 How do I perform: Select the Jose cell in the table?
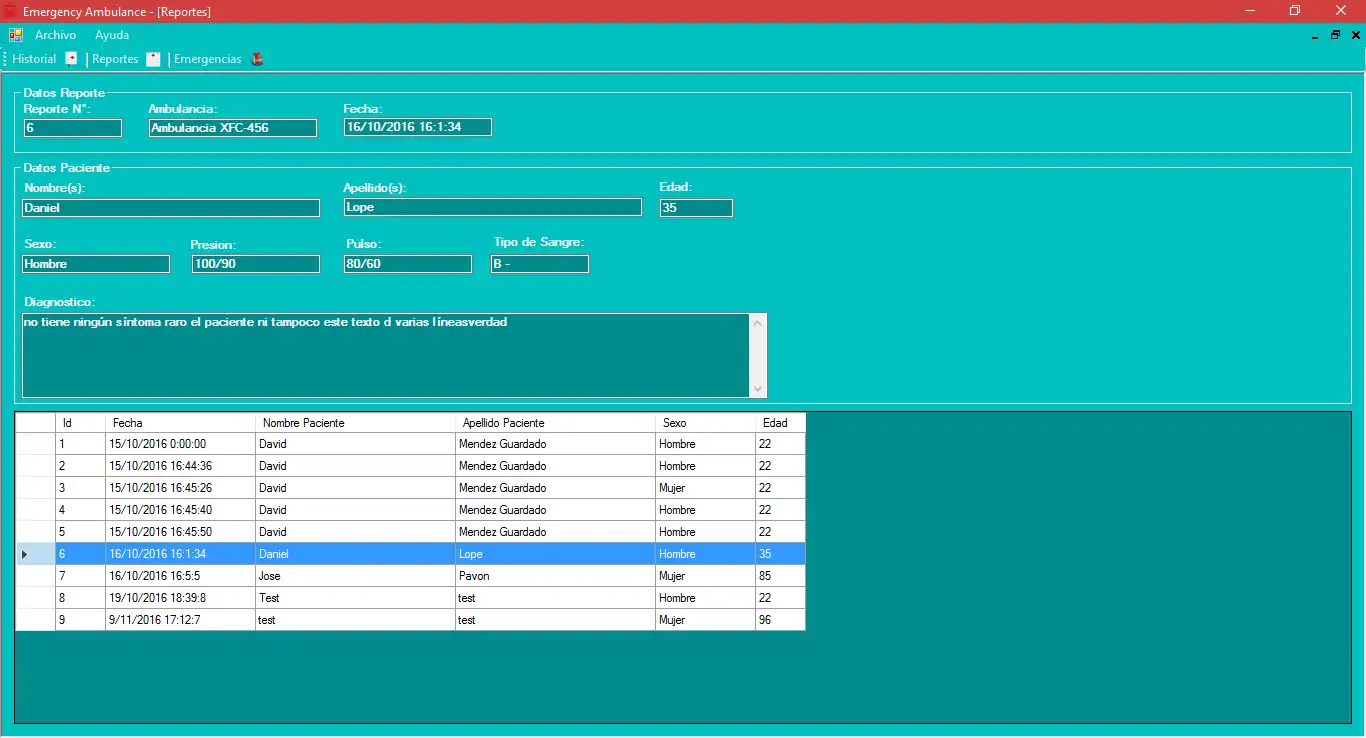(355, 576)
